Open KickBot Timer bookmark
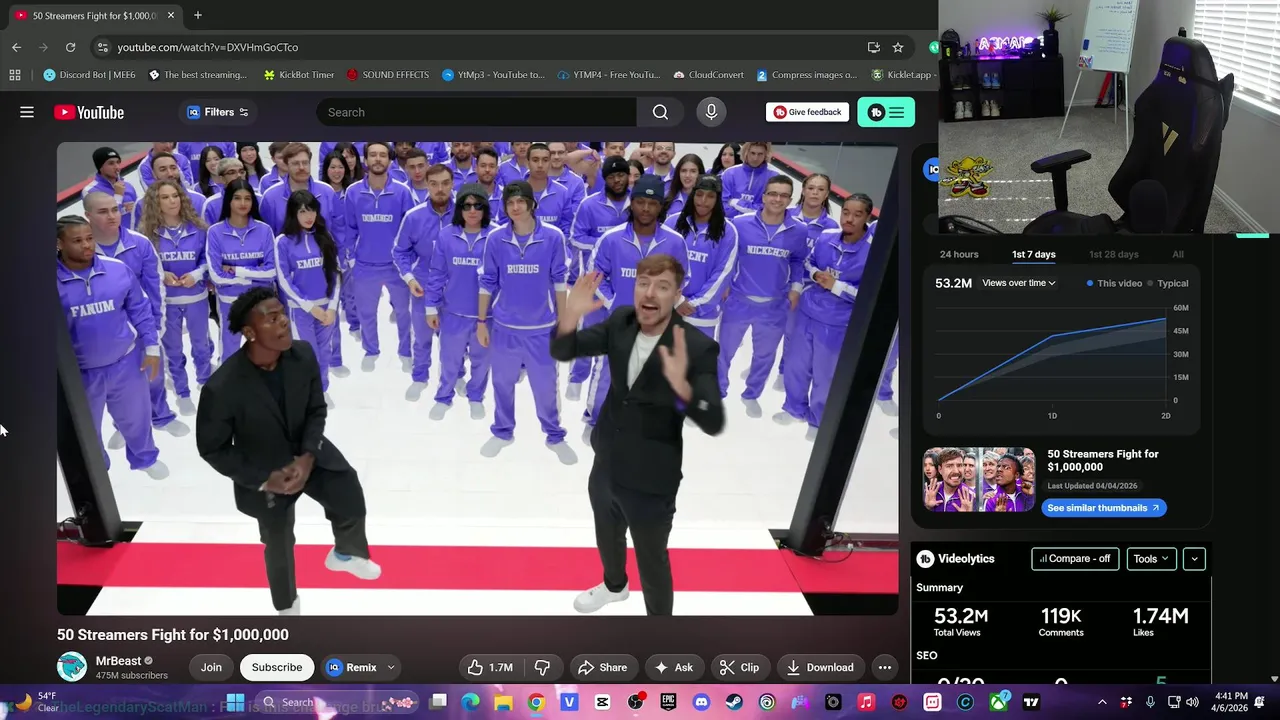1280x720 pixels. point(298,75)
